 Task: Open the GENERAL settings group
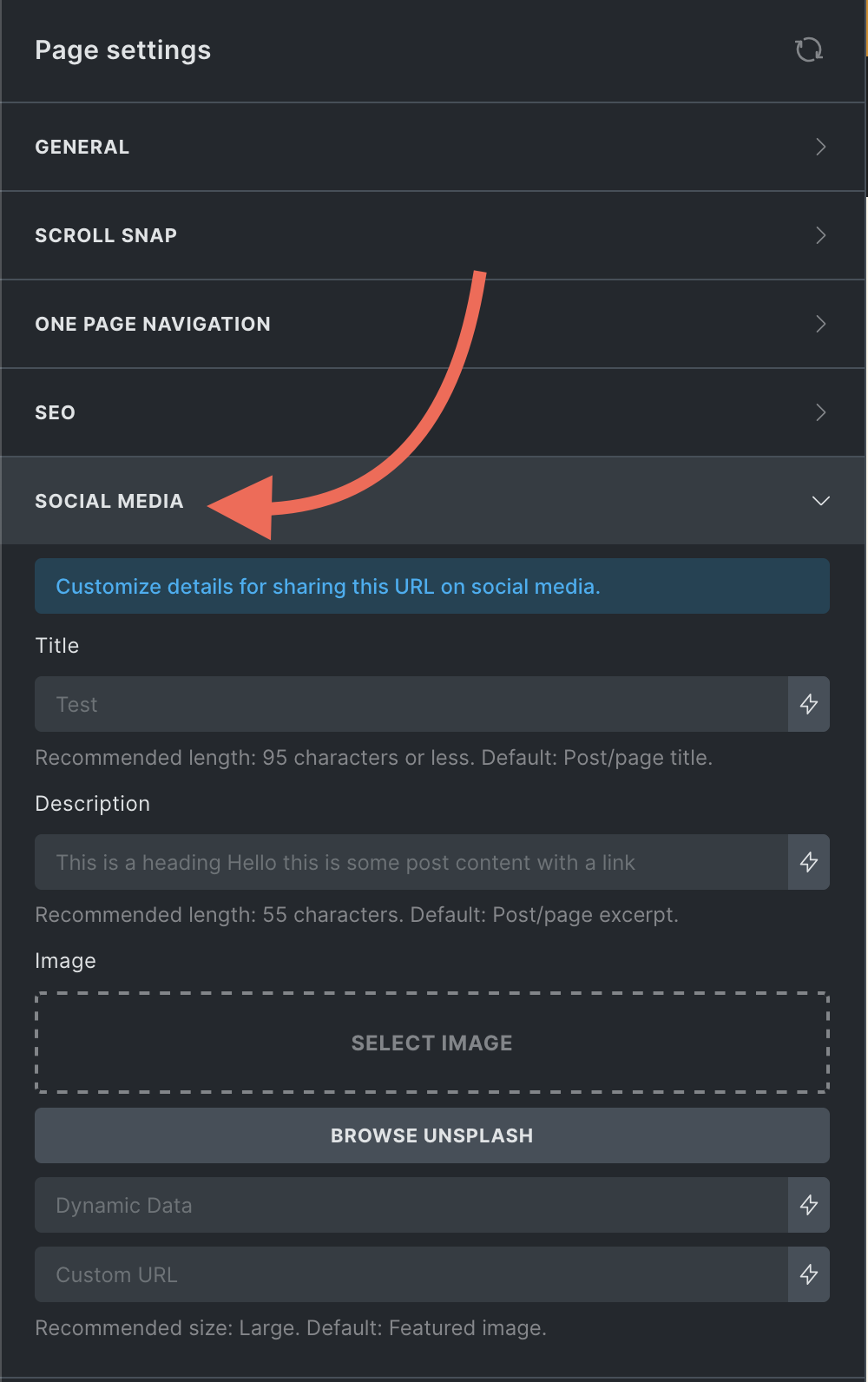(x=432, y=147)
